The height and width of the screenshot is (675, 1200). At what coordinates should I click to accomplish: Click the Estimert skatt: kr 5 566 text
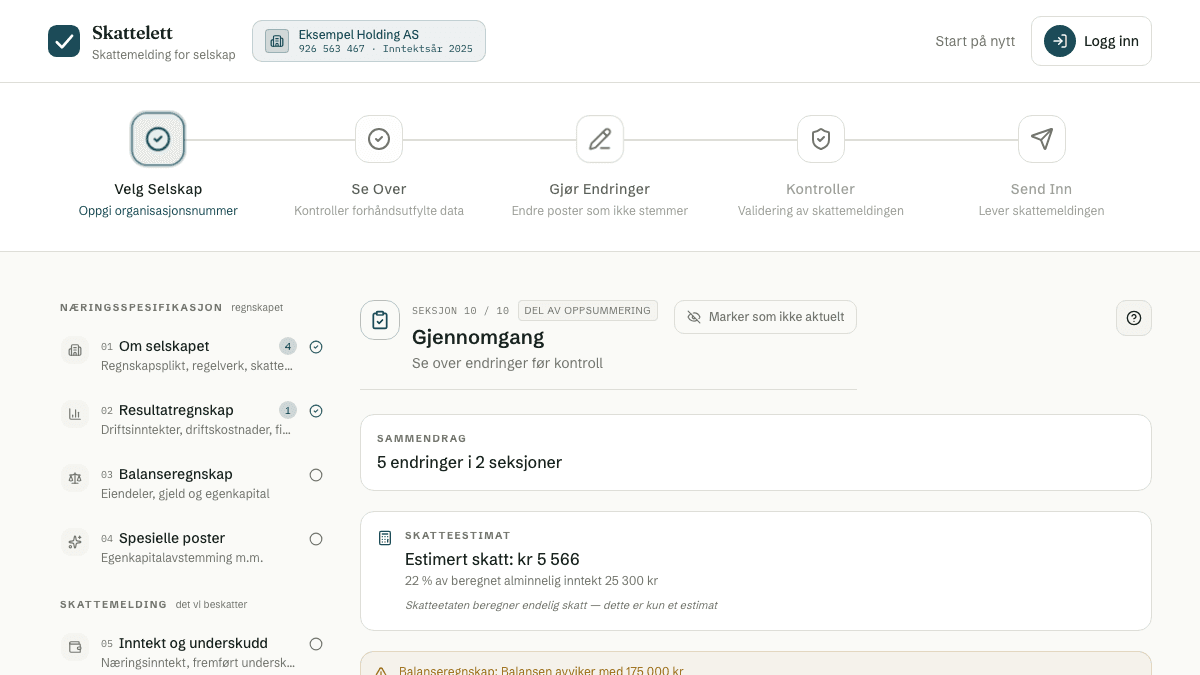[492, 559]
